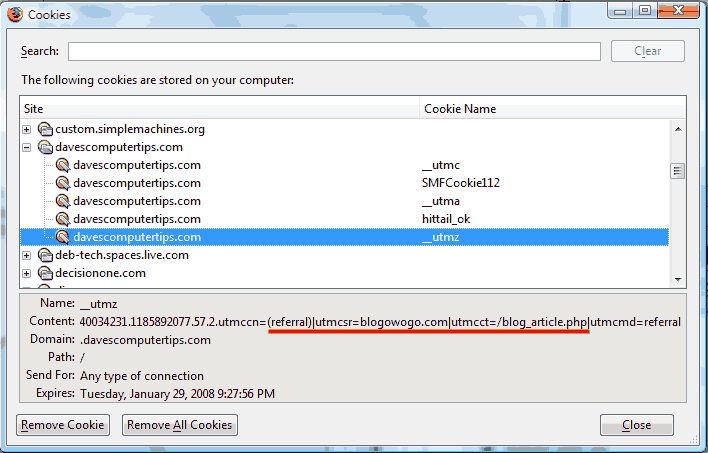Viewport: 708px width, 453px height.
Task: Click the Path value slash
Action: pos(82,358)
